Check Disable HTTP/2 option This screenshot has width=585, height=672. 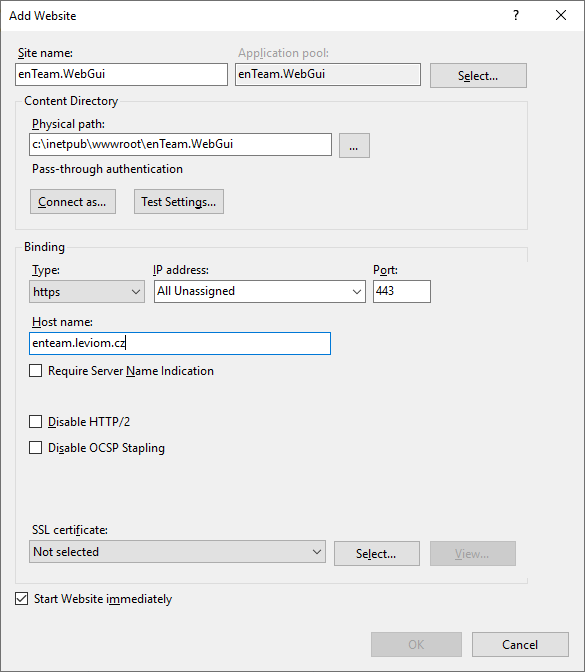[x=36, y=422]
